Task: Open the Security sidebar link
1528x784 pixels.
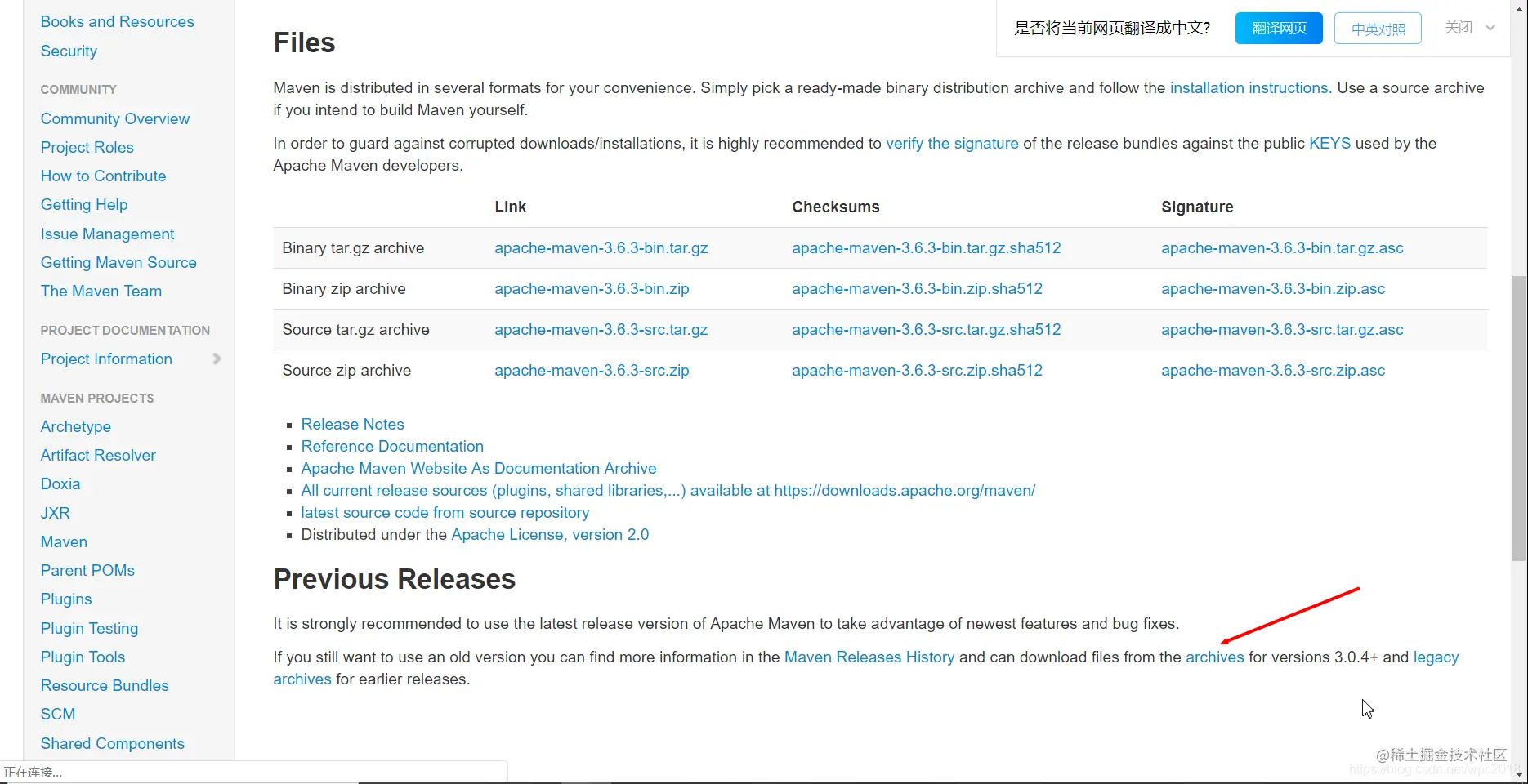Action: pos(69,51)
